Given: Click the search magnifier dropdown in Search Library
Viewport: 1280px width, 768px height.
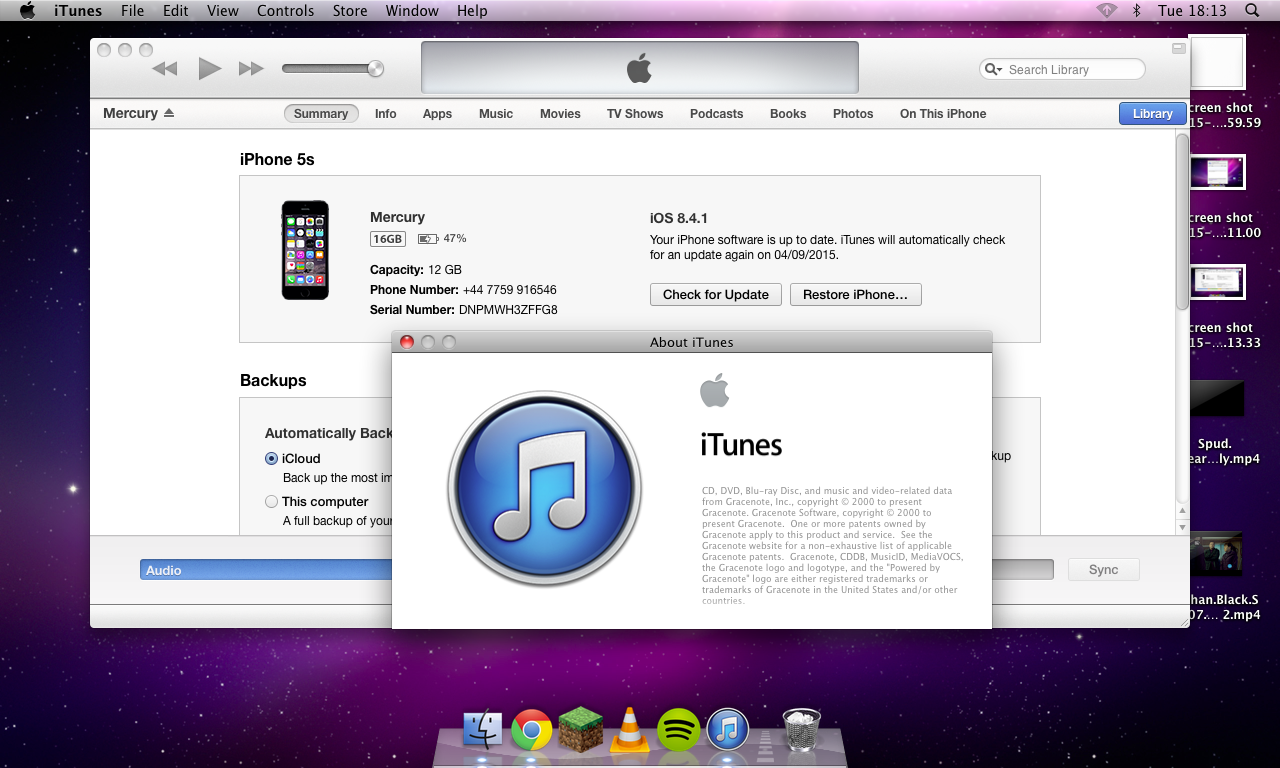Looking at the screenshot, I should tap(993, 69).
